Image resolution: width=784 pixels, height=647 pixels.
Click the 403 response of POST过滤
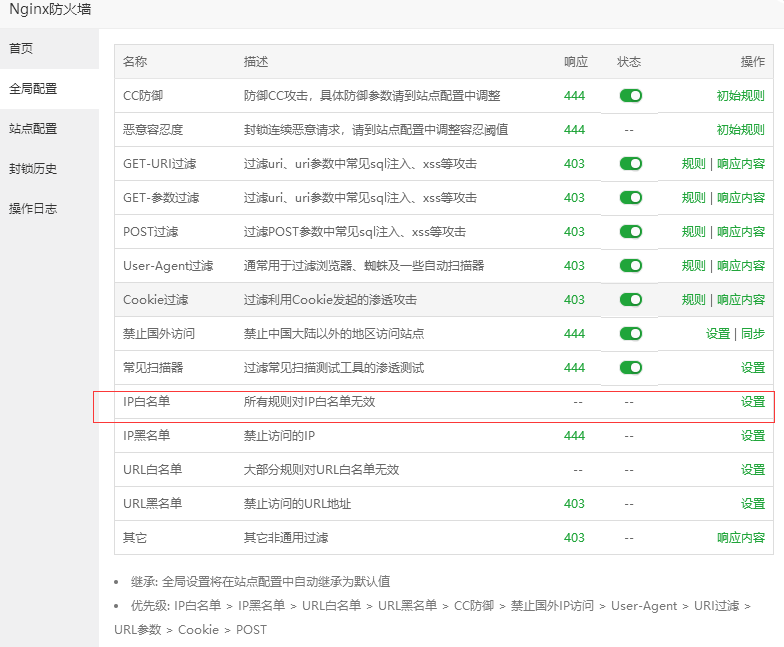(574, 232)
